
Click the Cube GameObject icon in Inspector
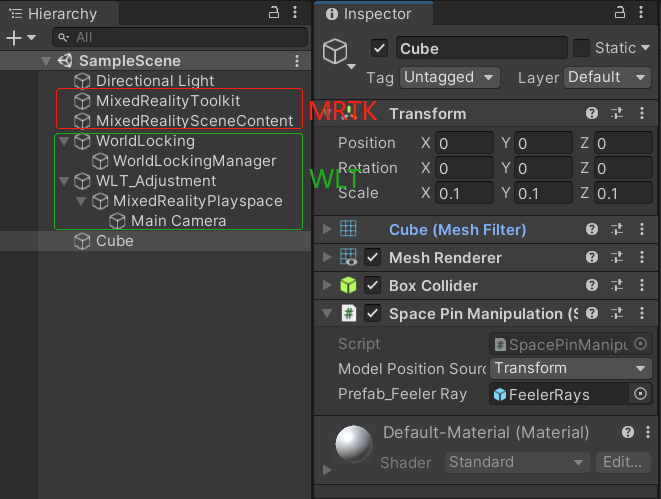[336, 51]
